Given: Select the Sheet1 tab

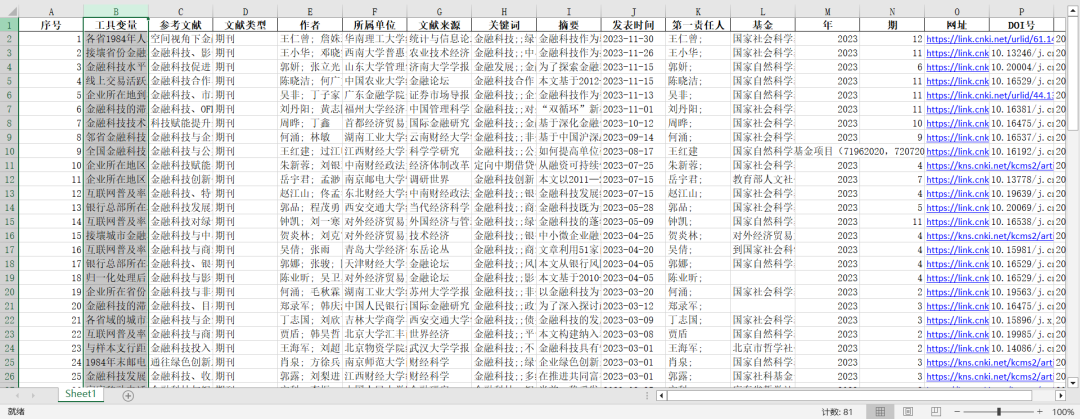Looking at the screenshot, I should [81, 395].
